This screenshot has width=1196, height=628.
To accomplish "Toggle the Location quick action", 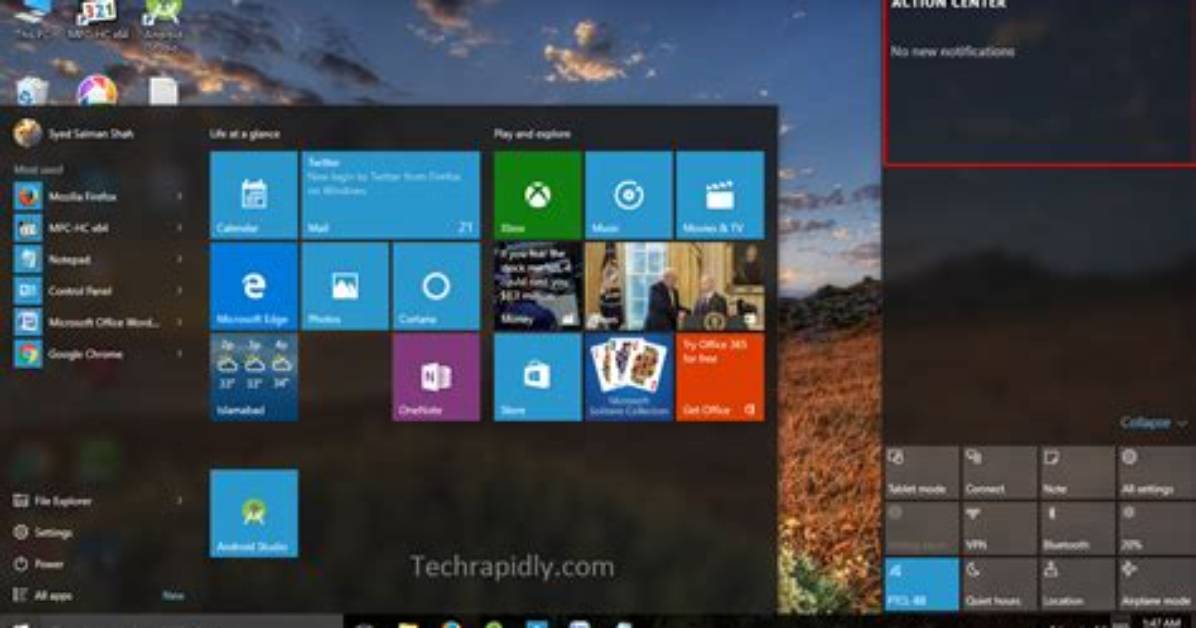I will (1077, 584).
